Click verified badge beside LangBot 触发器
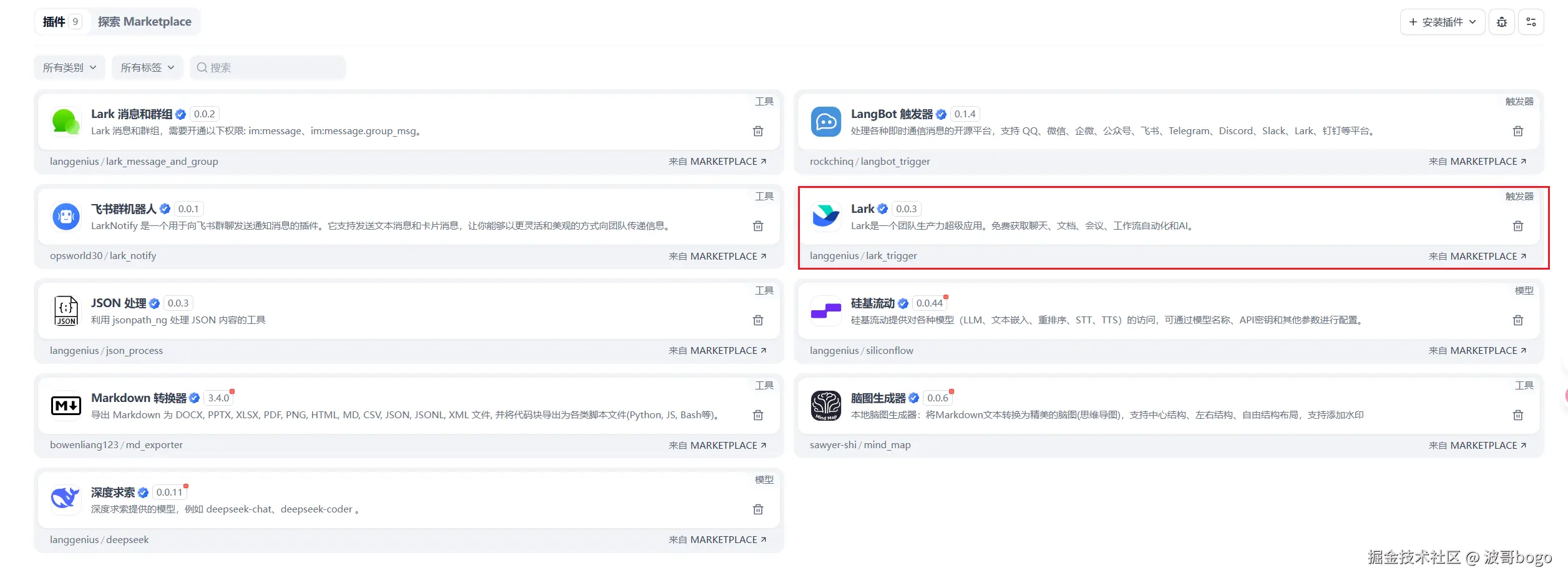Screen dimensions: 1568x583 pos(941,114)
